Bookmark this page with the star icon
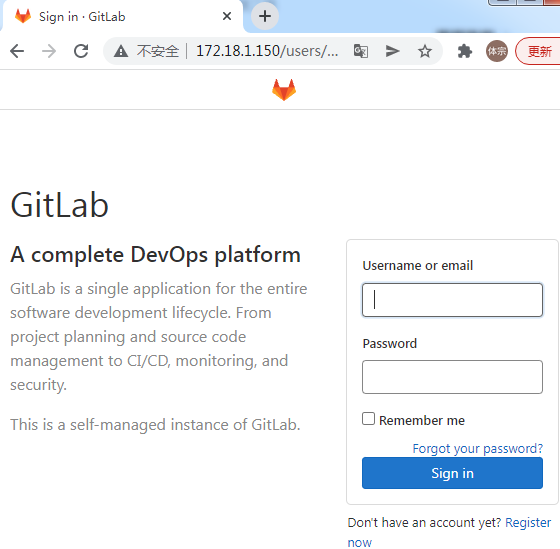Screen dimensions: 560x549 (x=425, y=51)
